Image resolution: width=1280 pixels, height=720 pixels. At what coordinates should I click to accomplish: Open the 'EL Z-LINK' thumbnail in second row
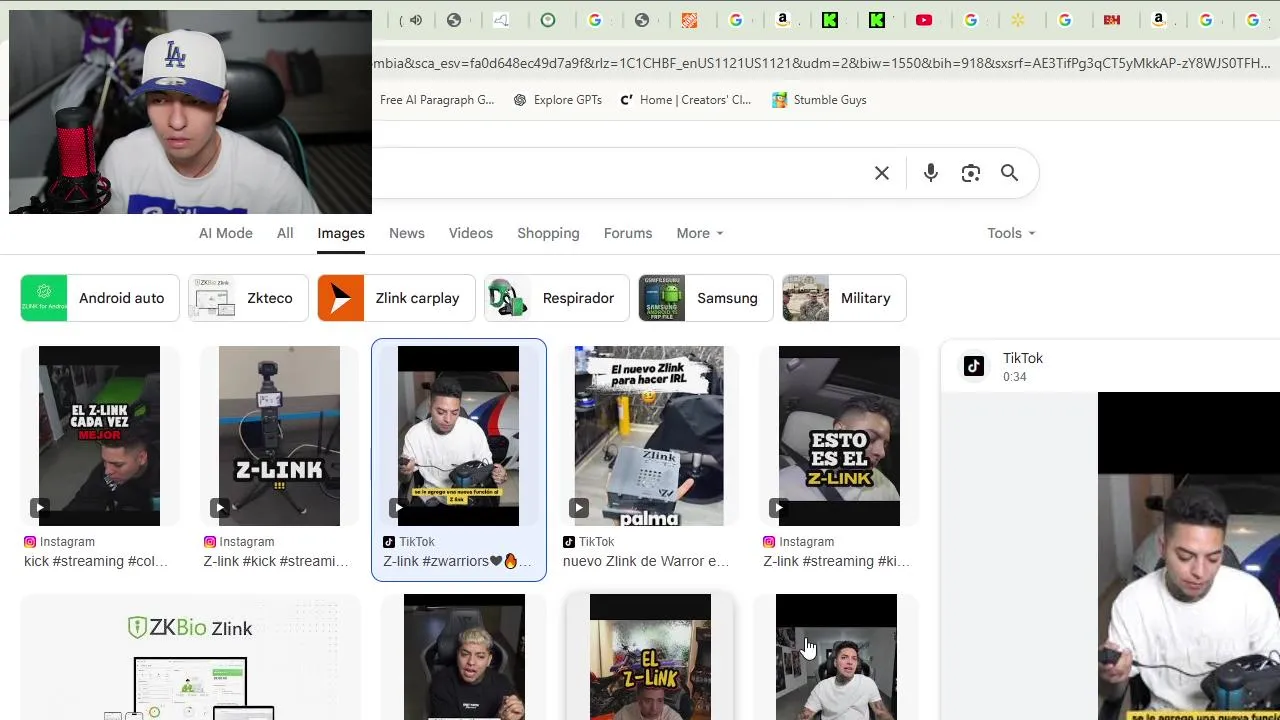tap(650, 657)
